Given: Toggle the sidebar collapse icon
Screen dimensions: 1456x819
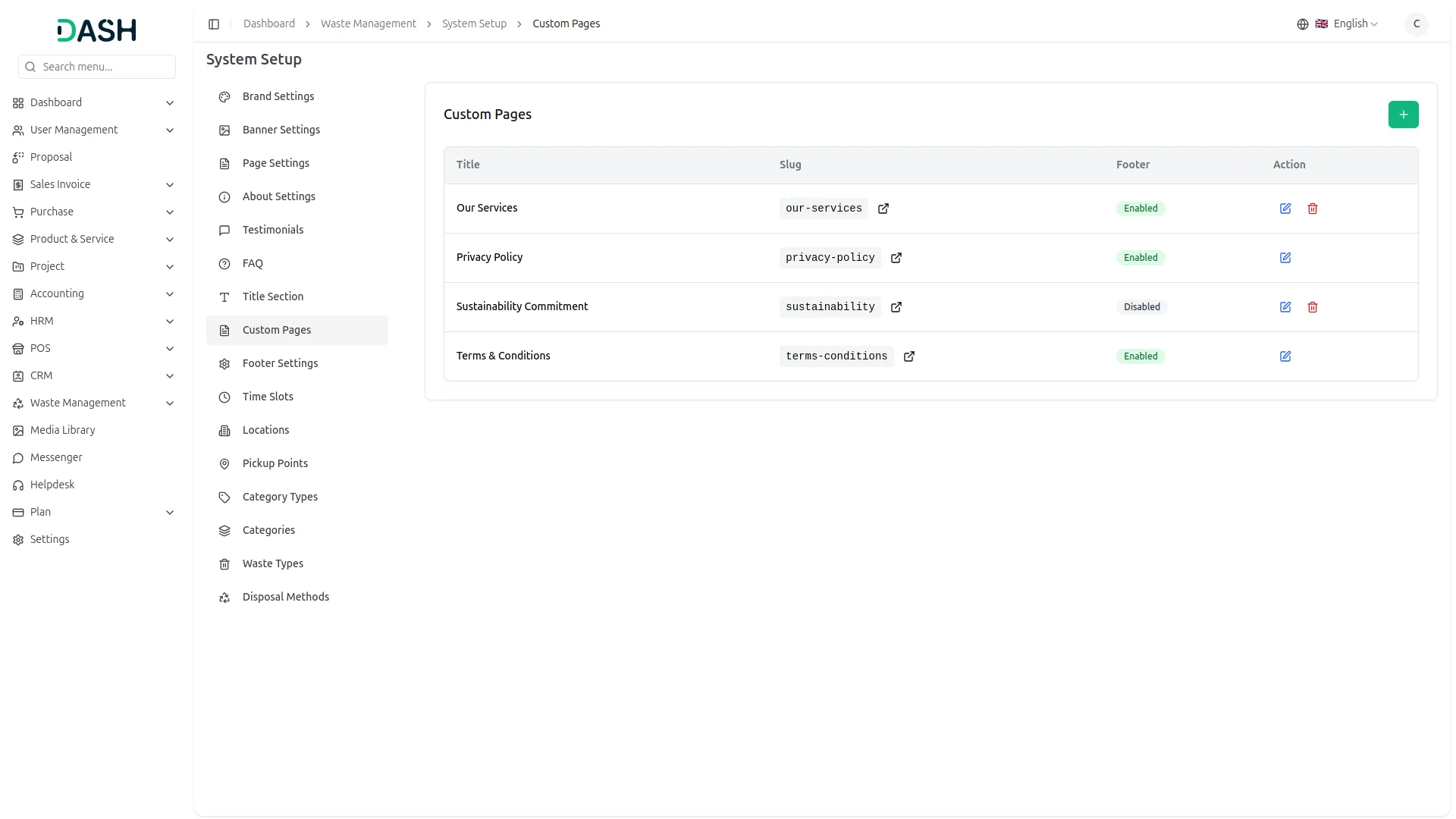Looking at the screenshot, I should pos(214,24).
